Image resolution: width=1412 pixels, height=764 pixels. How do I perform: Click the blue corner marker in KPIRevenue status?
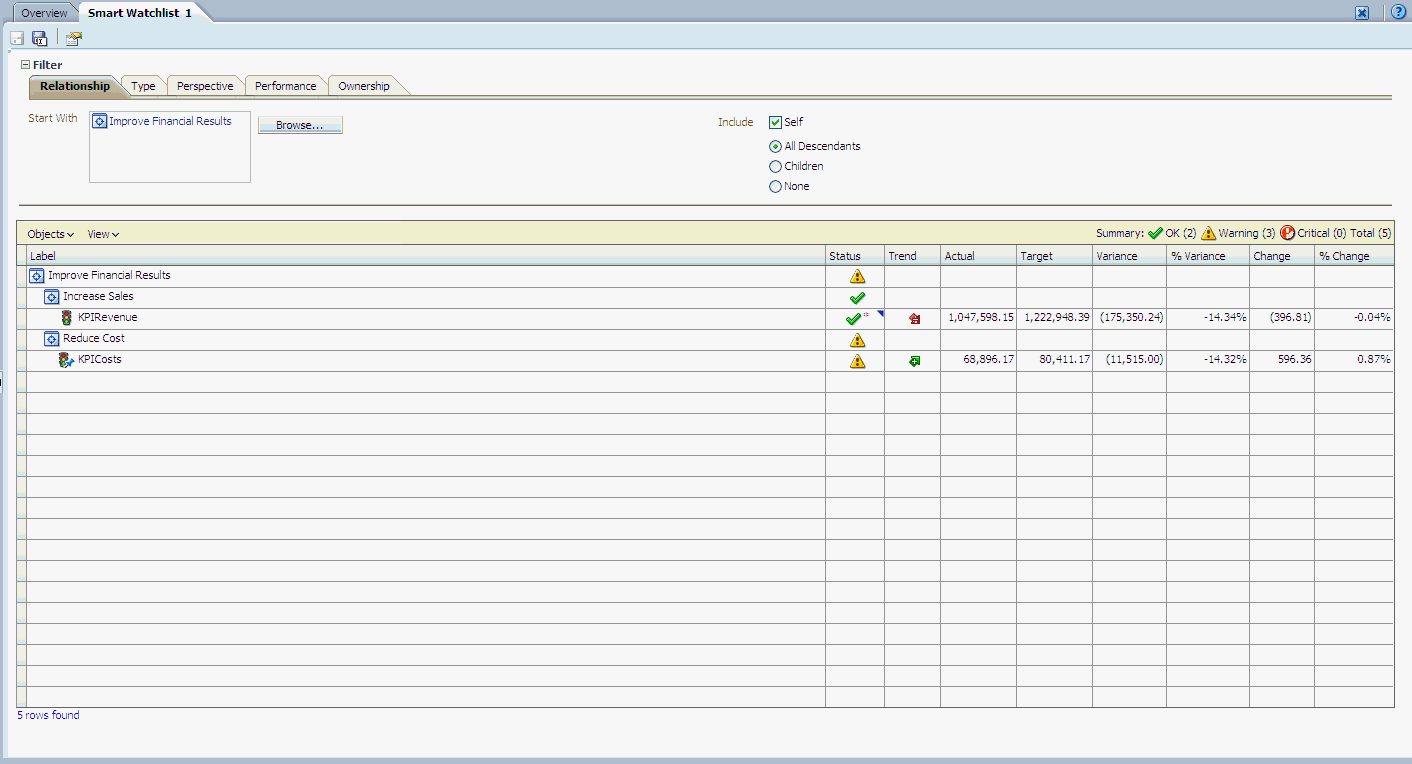point(881,314)
